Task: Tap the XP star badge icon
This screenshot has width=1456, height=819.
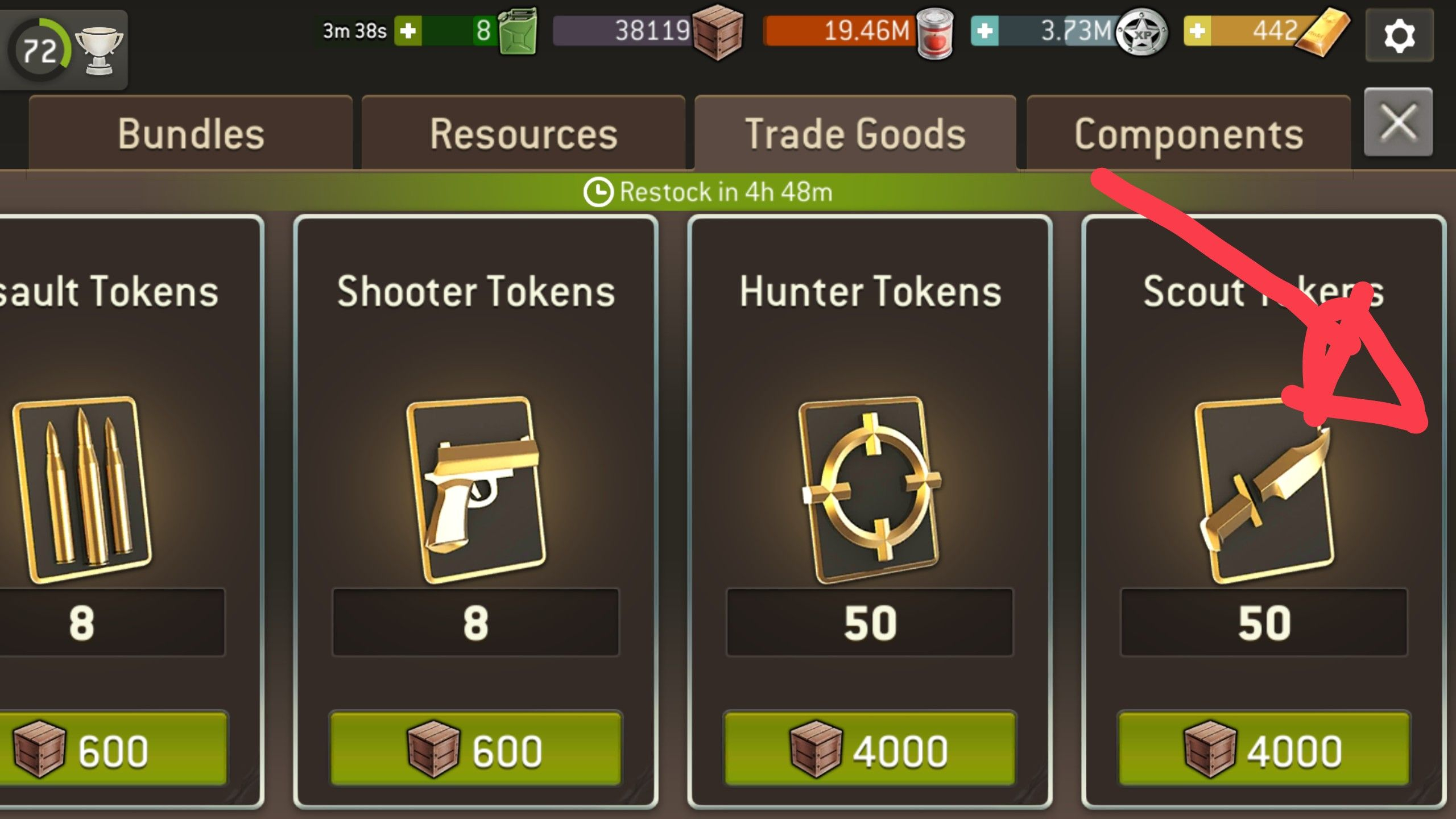Action: pos(1141,33)
